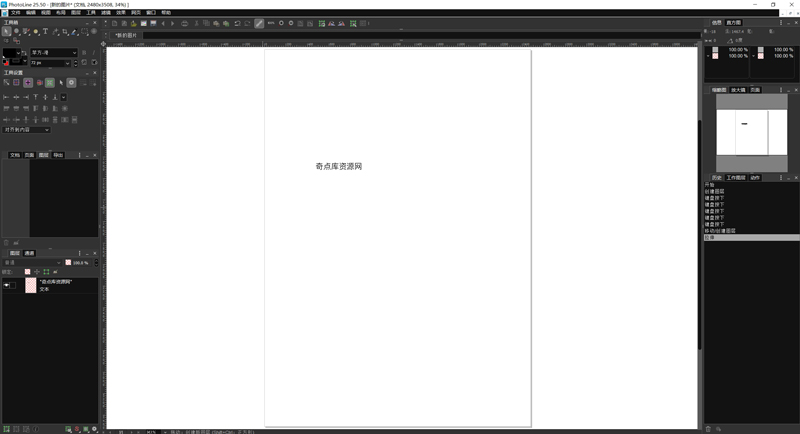This screenshot has width=800, height=434.
Task: Select the 移动创建图层 history entry
Action: [x=720, y=231]
